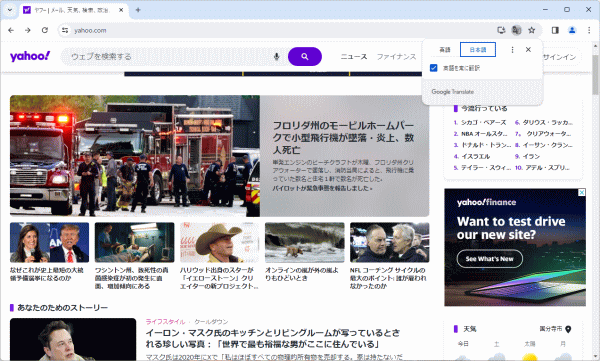Open a new browser tab
600x361 pixels.
tap(138, 10)
